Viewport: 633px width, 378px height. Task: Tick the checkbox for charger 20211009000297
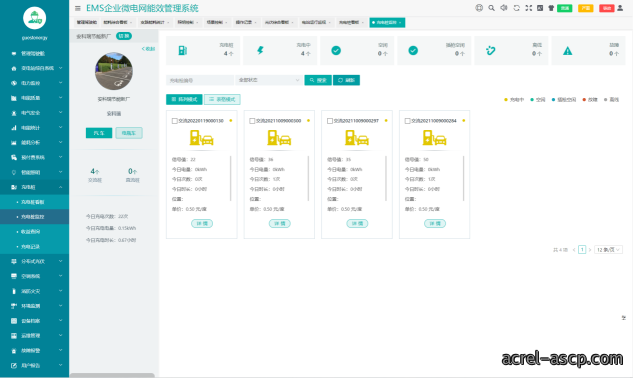pos(330,121)
